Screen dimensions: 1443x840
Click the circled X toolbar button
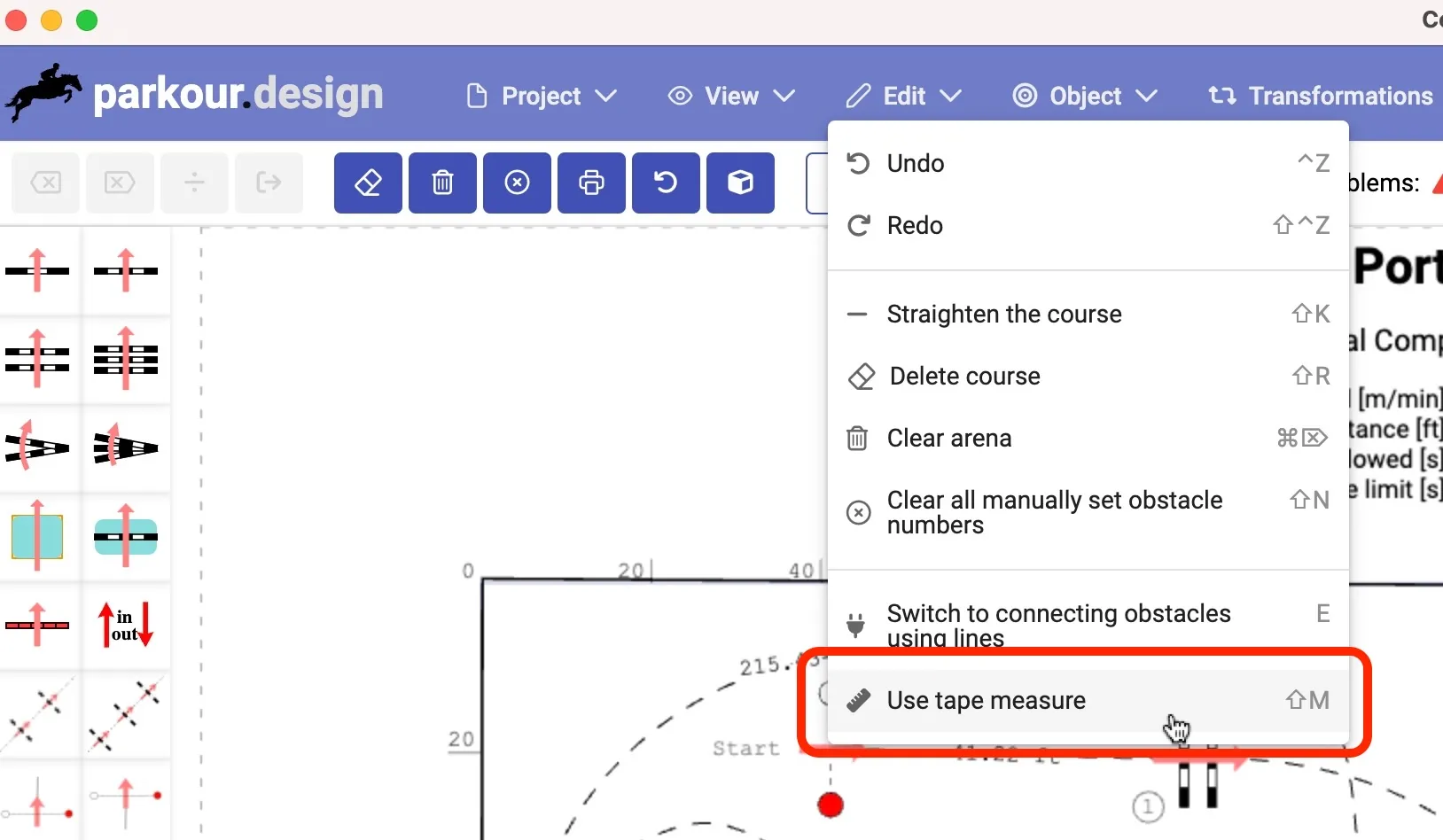pos(517,183)
